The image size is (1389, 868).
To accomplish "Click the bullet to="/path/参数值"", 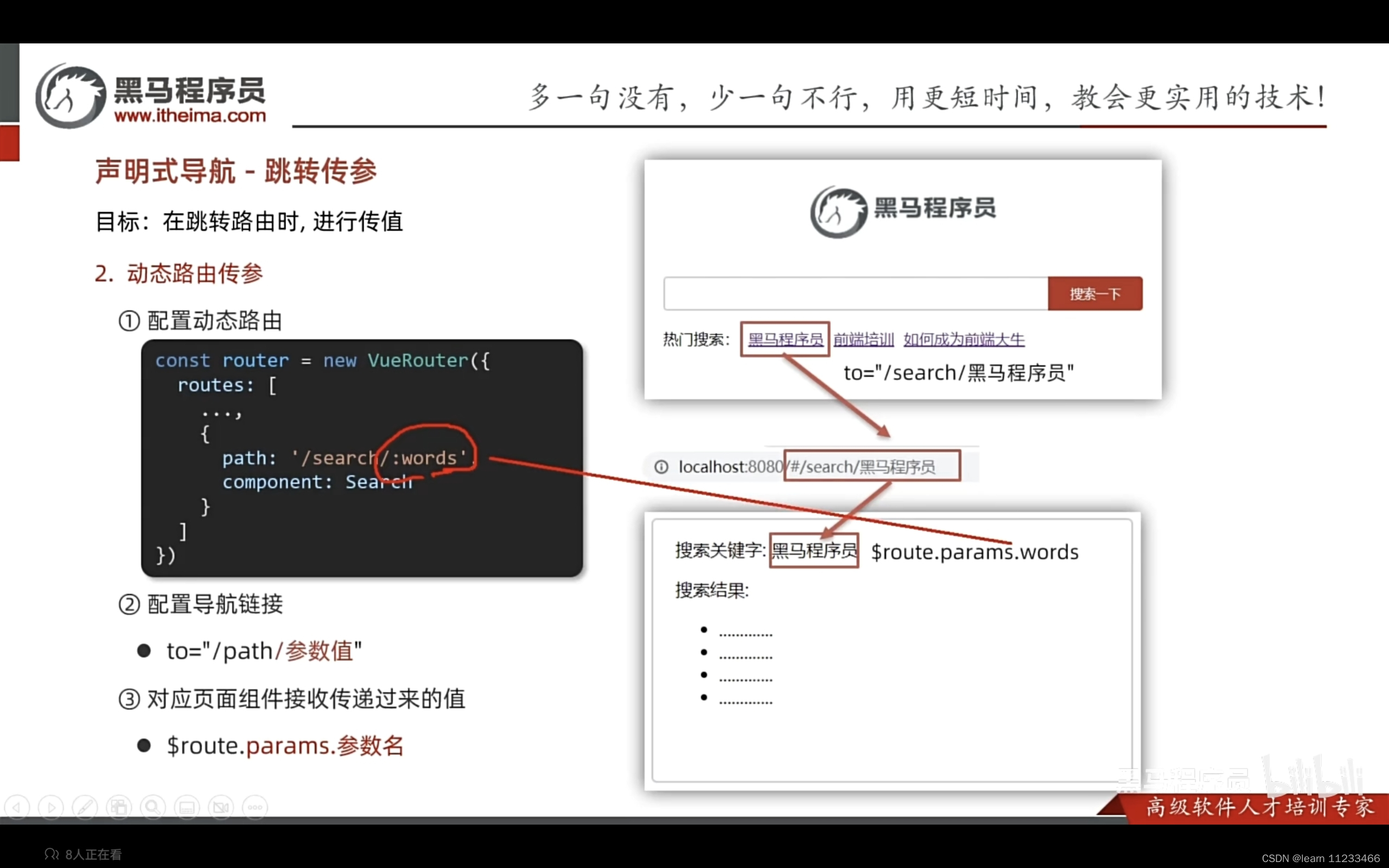I will click(264, 651).
